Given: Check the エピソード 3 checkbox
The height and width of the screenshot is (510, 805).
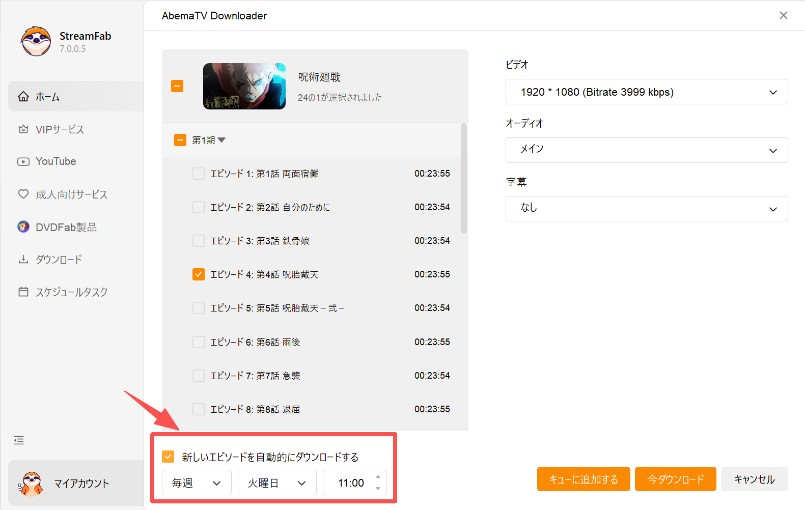Looking at the screenshot, I should pos(198,241).
